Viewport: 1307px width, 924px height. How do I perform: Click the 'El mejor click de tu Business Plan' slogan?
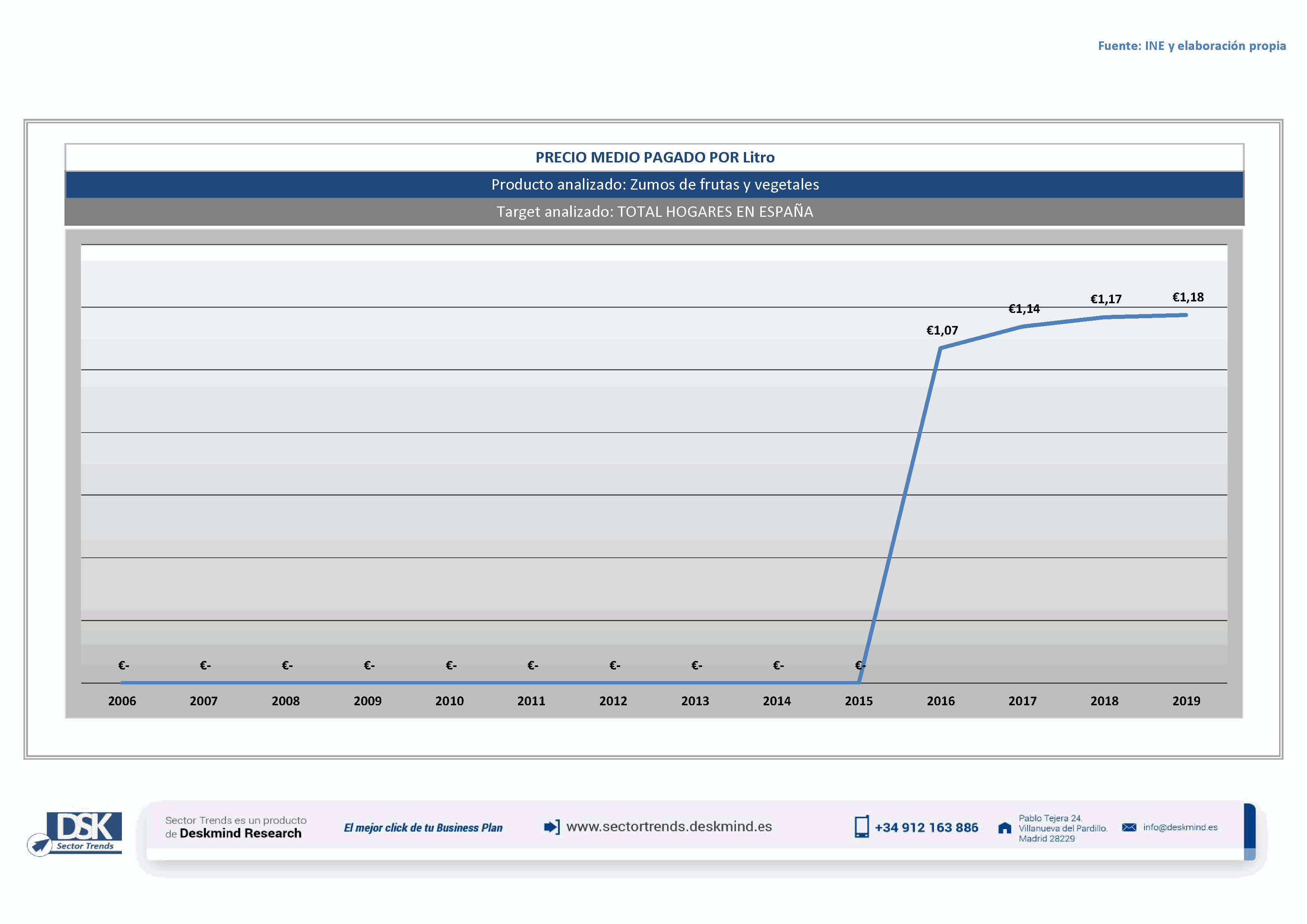(x=423, y=828)
